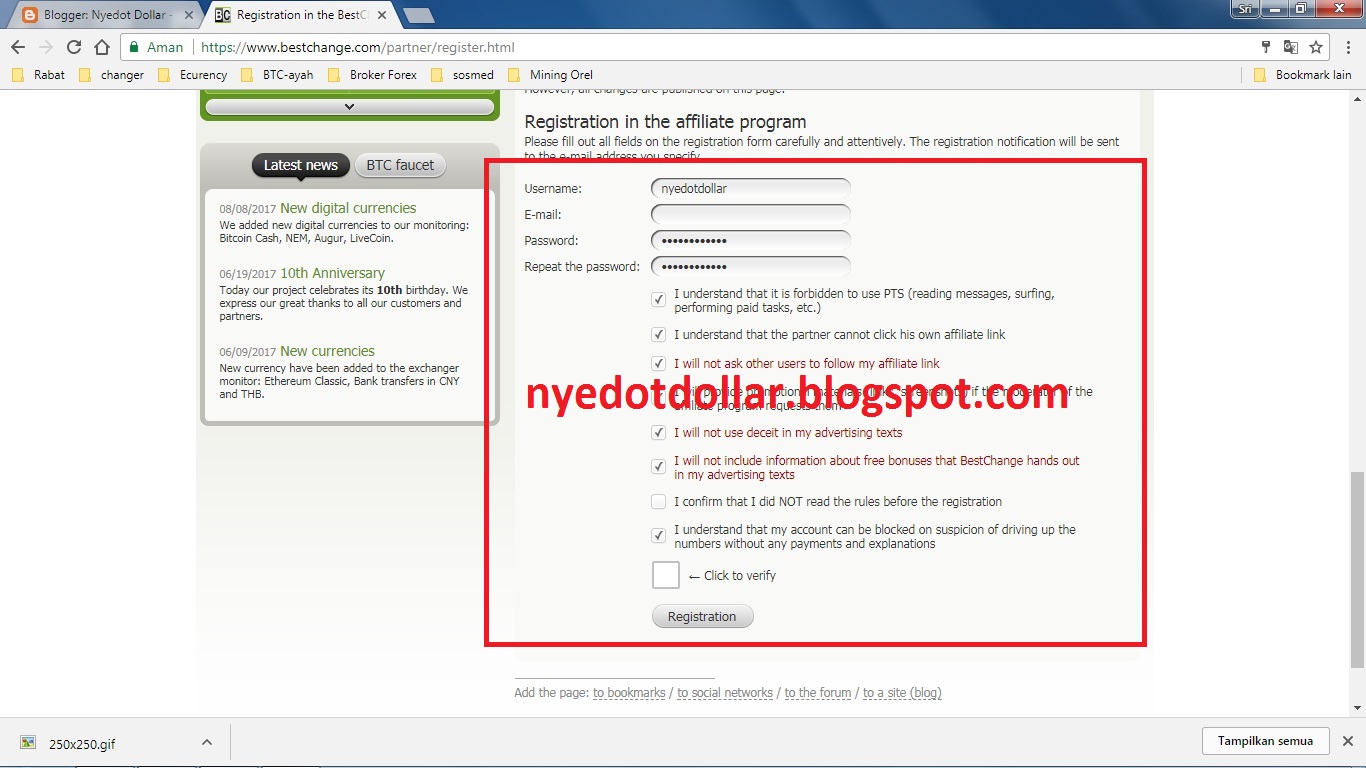The height and width of the screenshot is (768, 1366).
Task: Close the BestChange registration tab
Action: tap(381, 15)
